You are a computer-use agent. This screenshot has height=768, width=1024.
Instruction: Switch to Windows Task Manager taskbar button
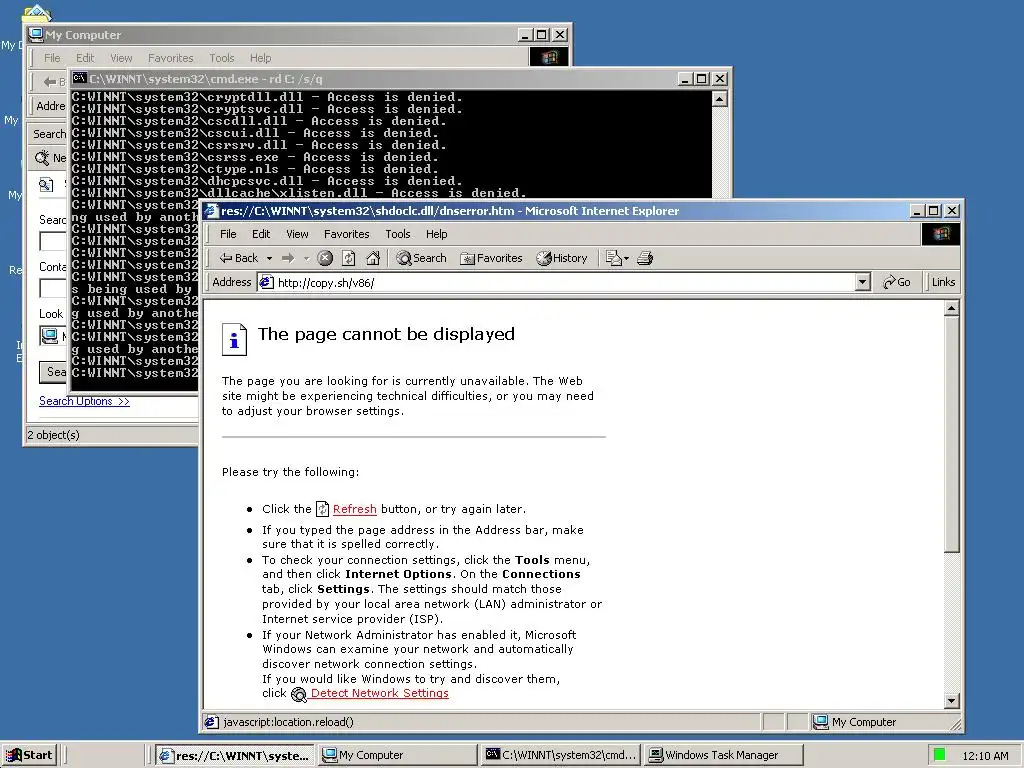point(722,755)
